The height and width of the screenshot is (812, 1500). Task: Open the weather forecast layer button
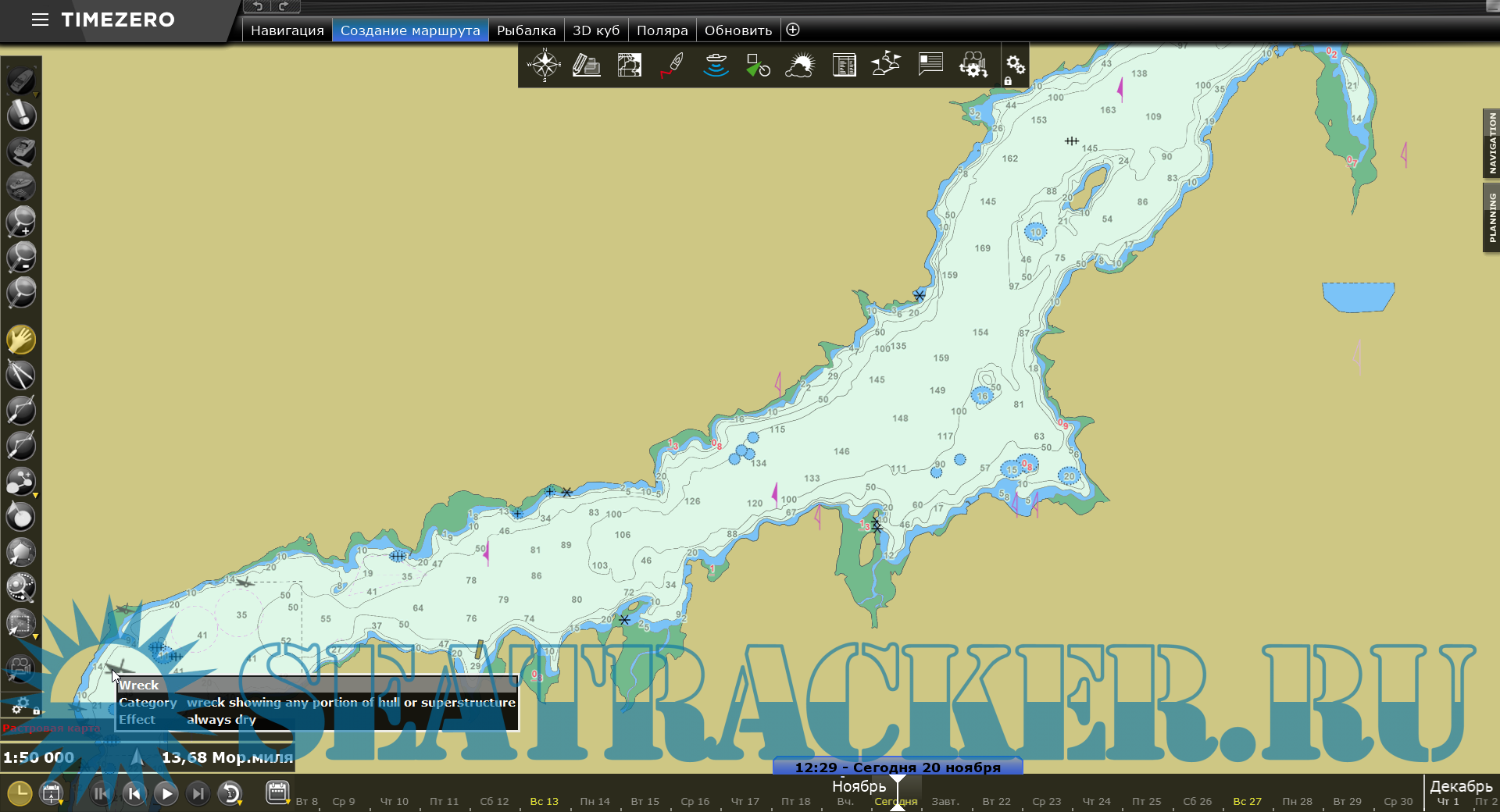[x=800, y=65]
